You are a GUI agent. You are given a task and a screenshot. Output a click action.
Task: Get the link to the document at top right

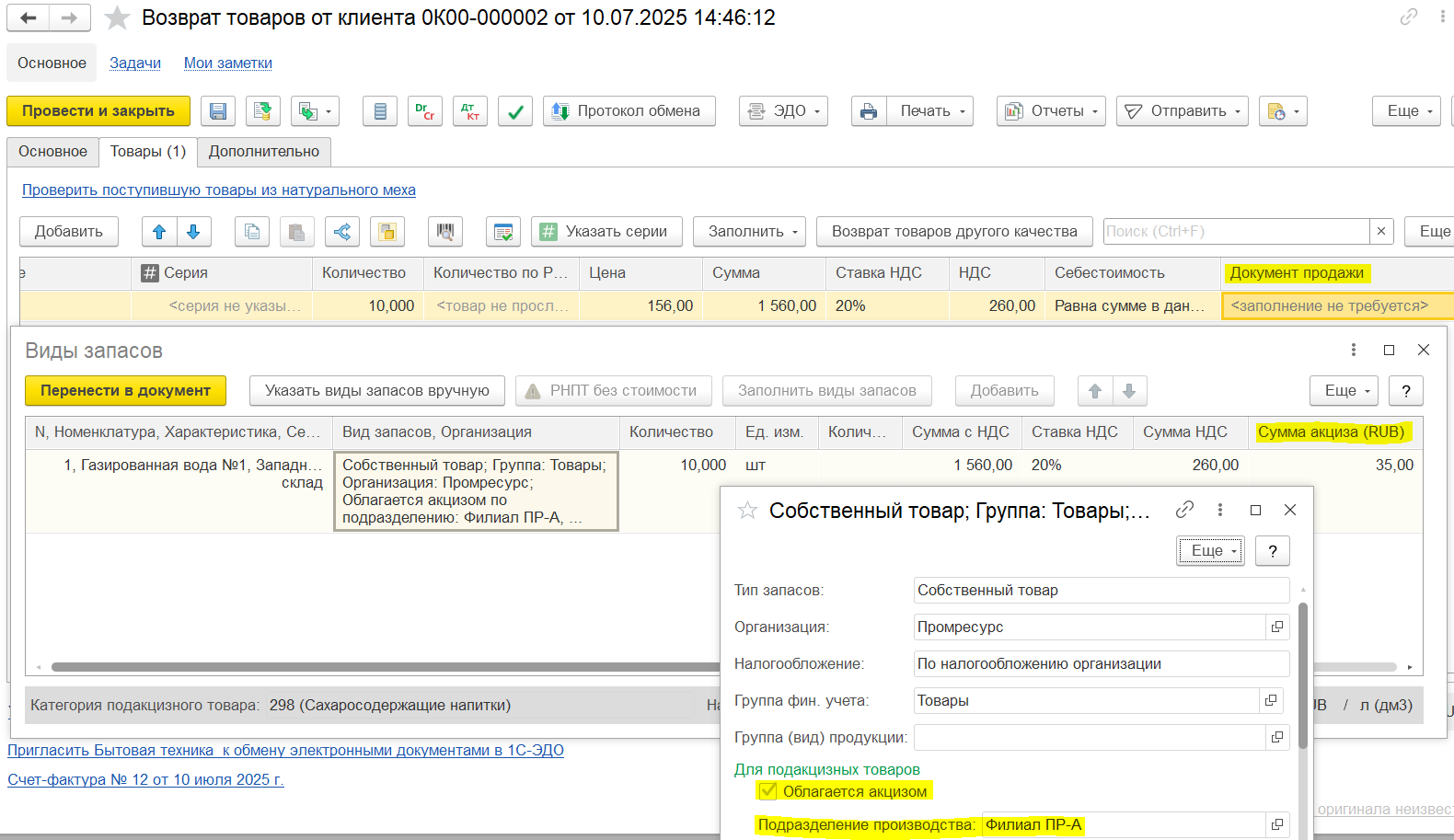pyautogui.click(x=1409, y=17)
